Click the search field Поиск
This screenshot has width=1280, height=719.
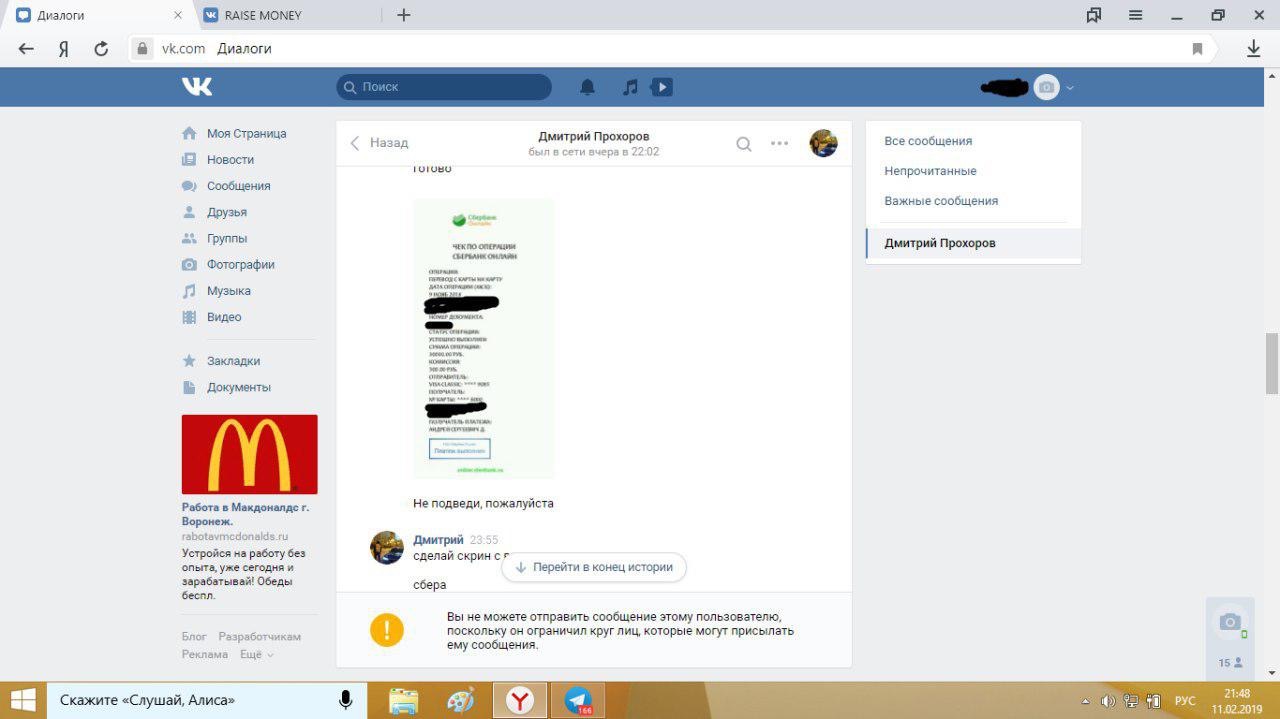point(444,87)
